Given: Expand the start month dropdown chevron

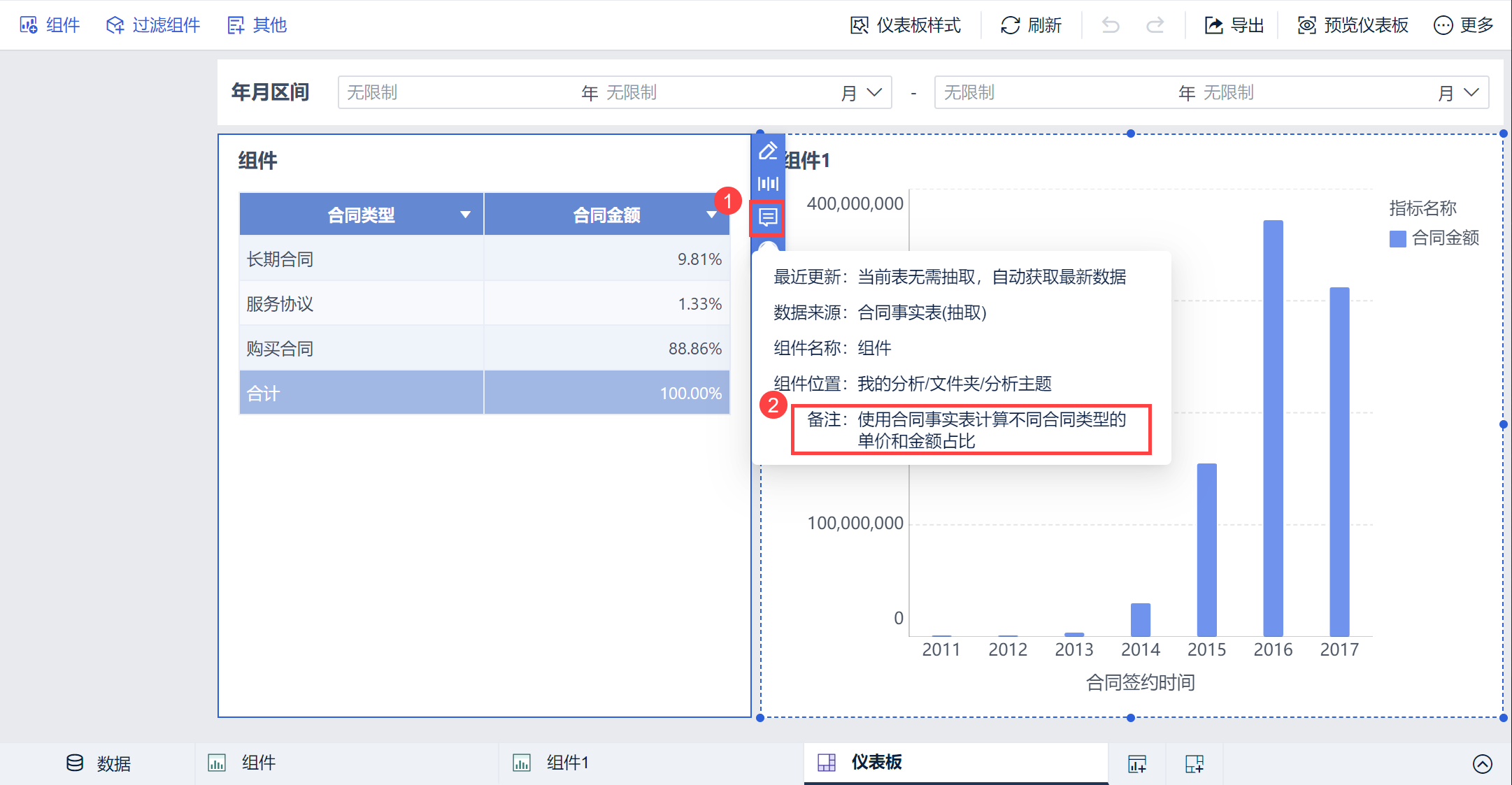Looking at the screenshot, I should (x=874, y=92).
